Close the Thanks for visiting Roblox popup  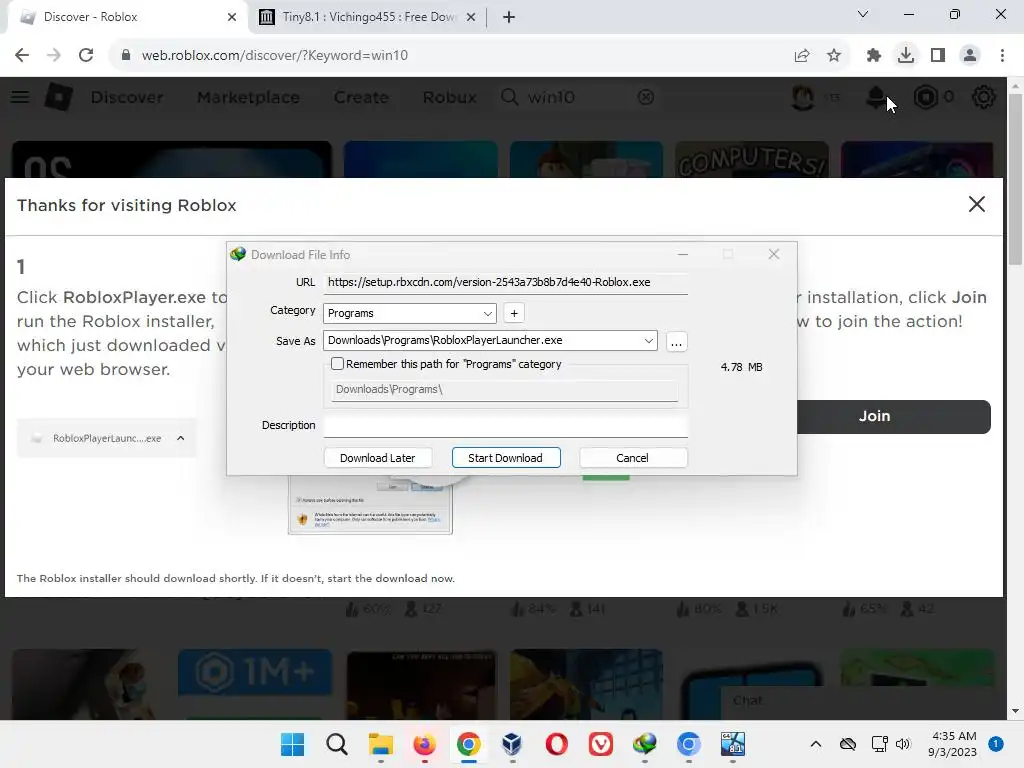coord(976,204)
